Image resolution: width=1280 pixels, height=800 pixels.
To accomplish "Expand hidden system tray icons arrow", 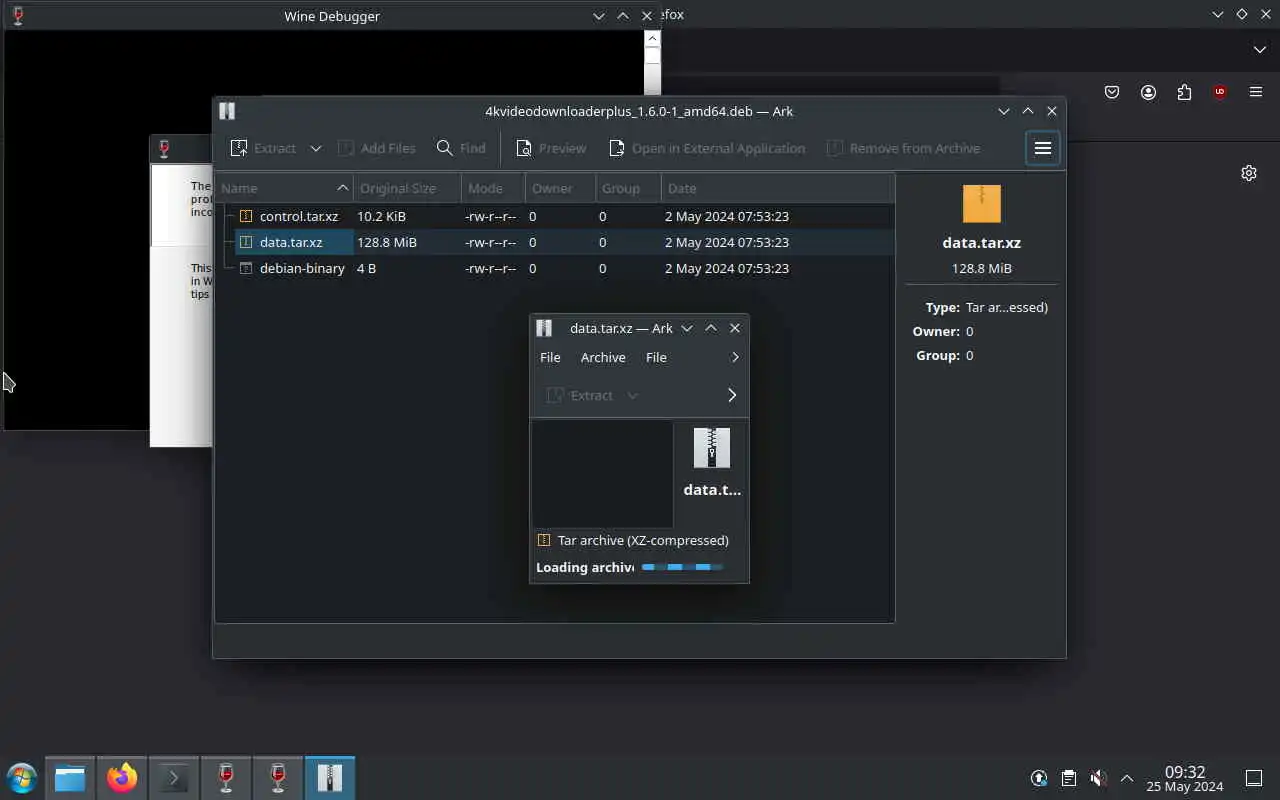I will pyautogui.click(x=1127, y=778).
